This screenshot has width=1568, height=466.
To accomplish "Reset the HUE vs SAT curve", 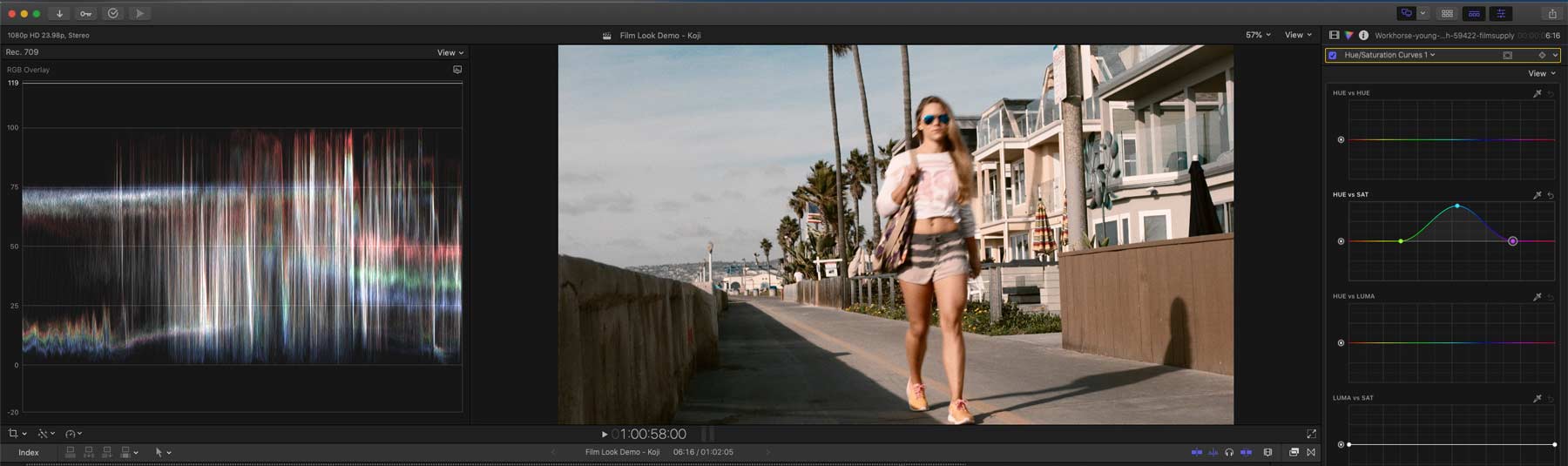I will click(1551, 195).
